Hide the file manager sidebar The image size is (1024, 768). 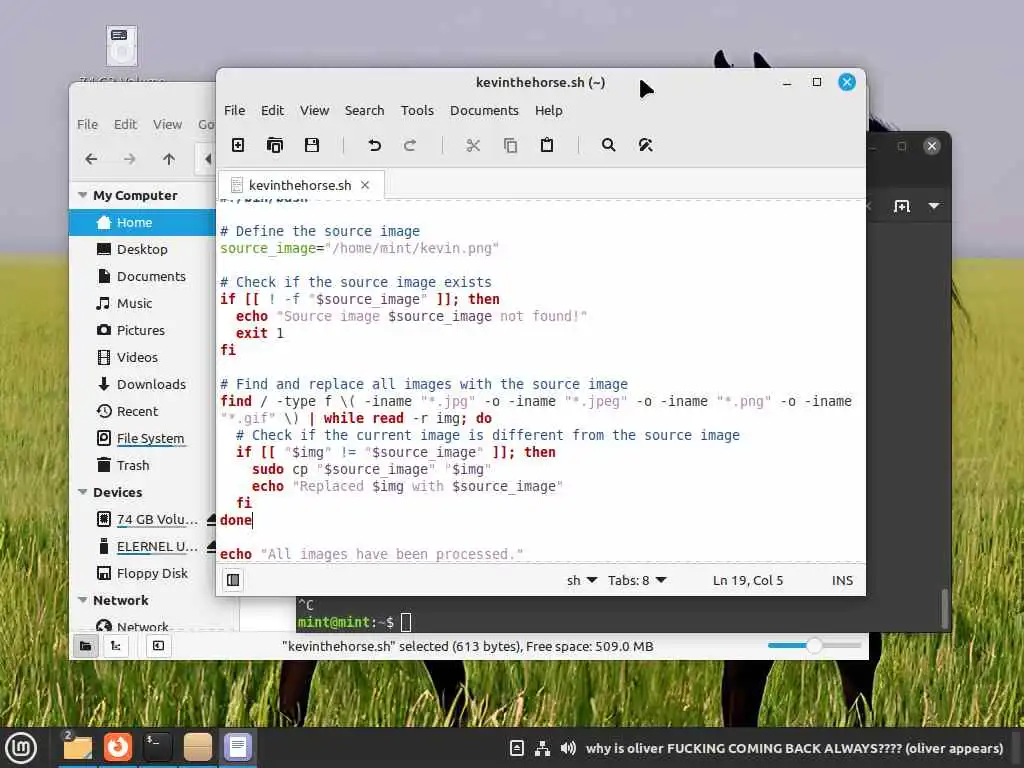click(159, 646)
